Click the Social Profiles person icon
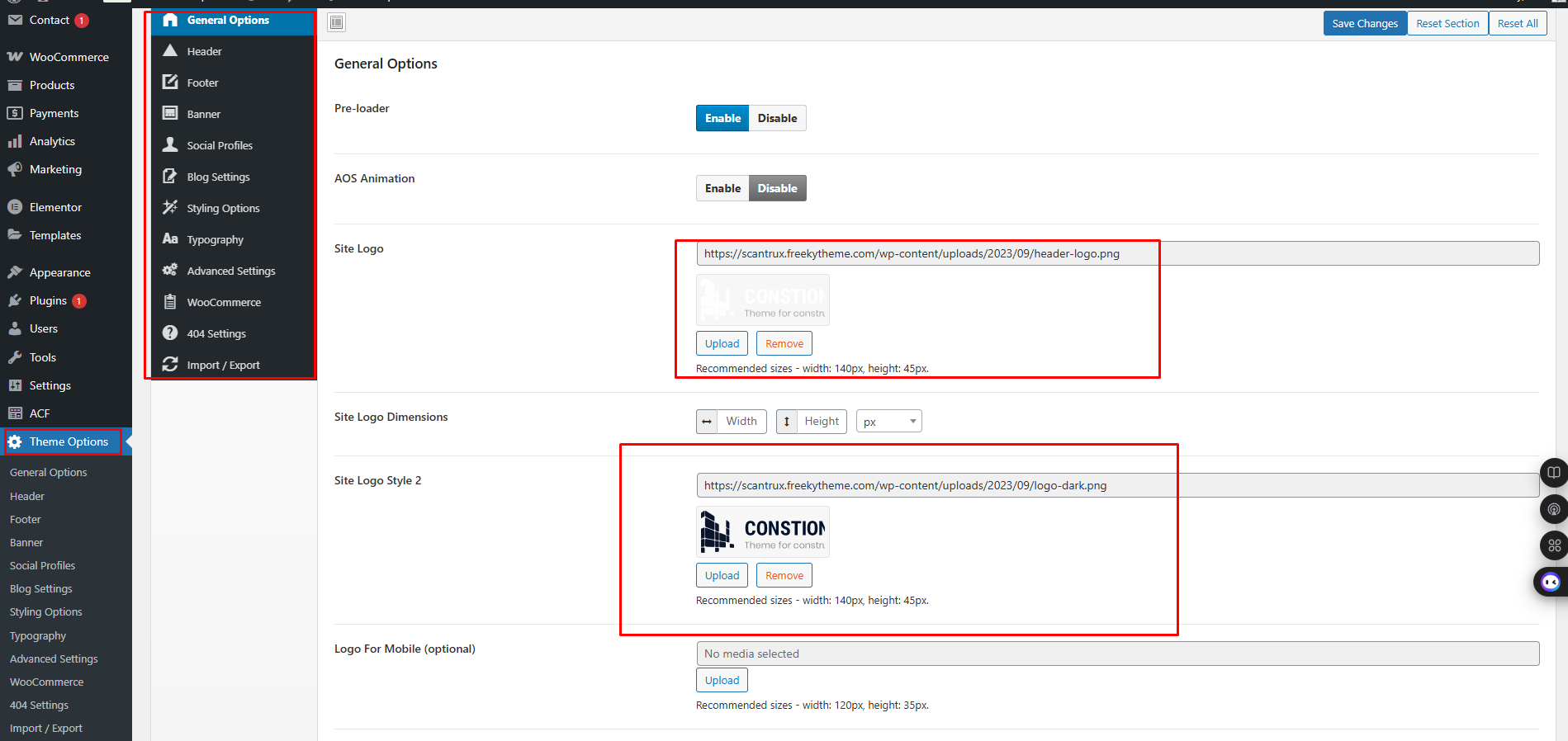Viewport: 1568px width, 741px height. pos(170,145)
